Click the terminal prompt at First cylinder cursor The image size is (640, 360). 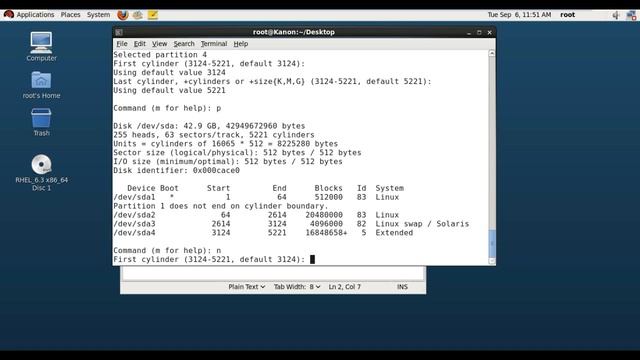pyautogui.click(x=312, y=259)
